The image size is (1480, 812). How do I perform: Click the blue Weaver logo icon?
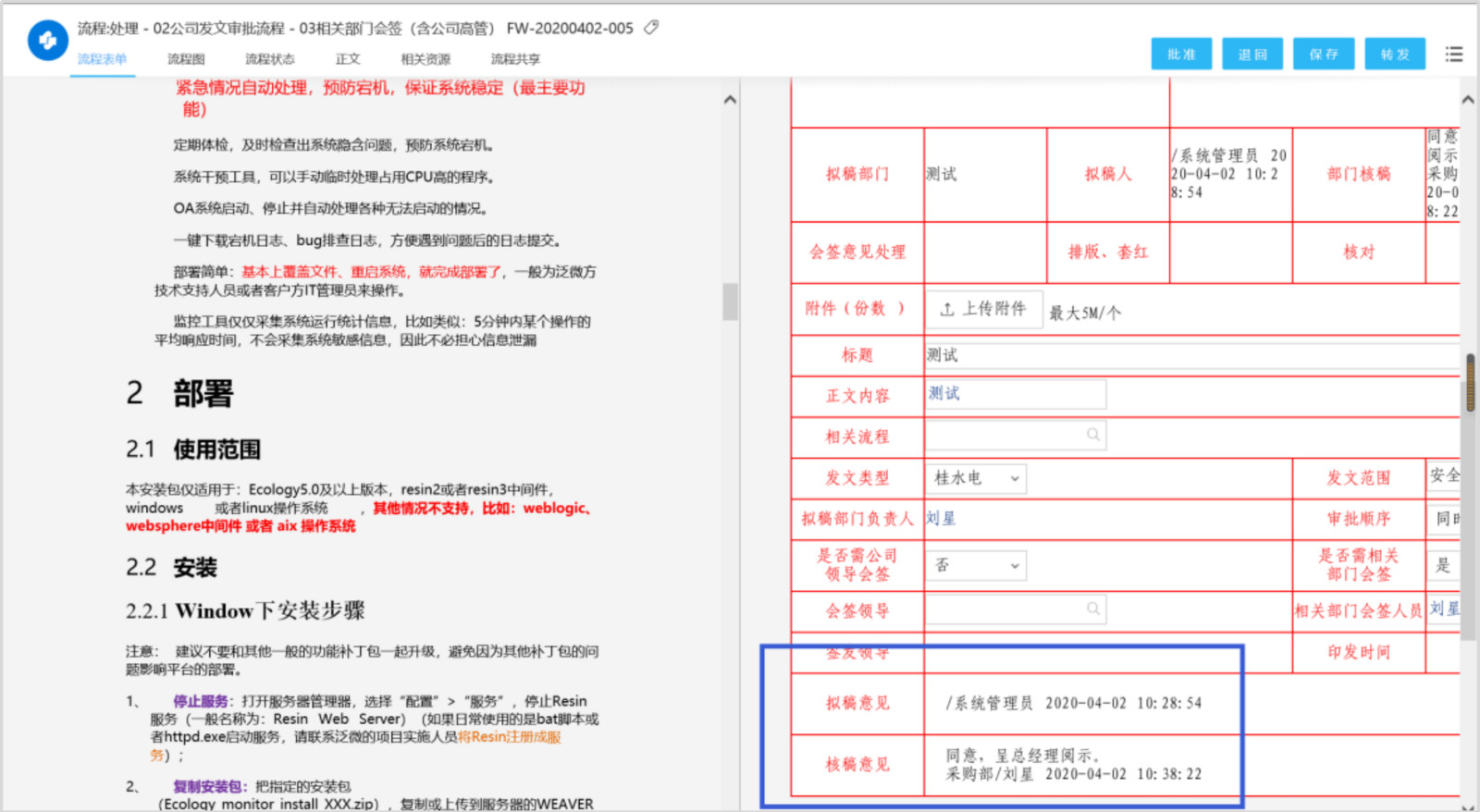pos(47,41)
